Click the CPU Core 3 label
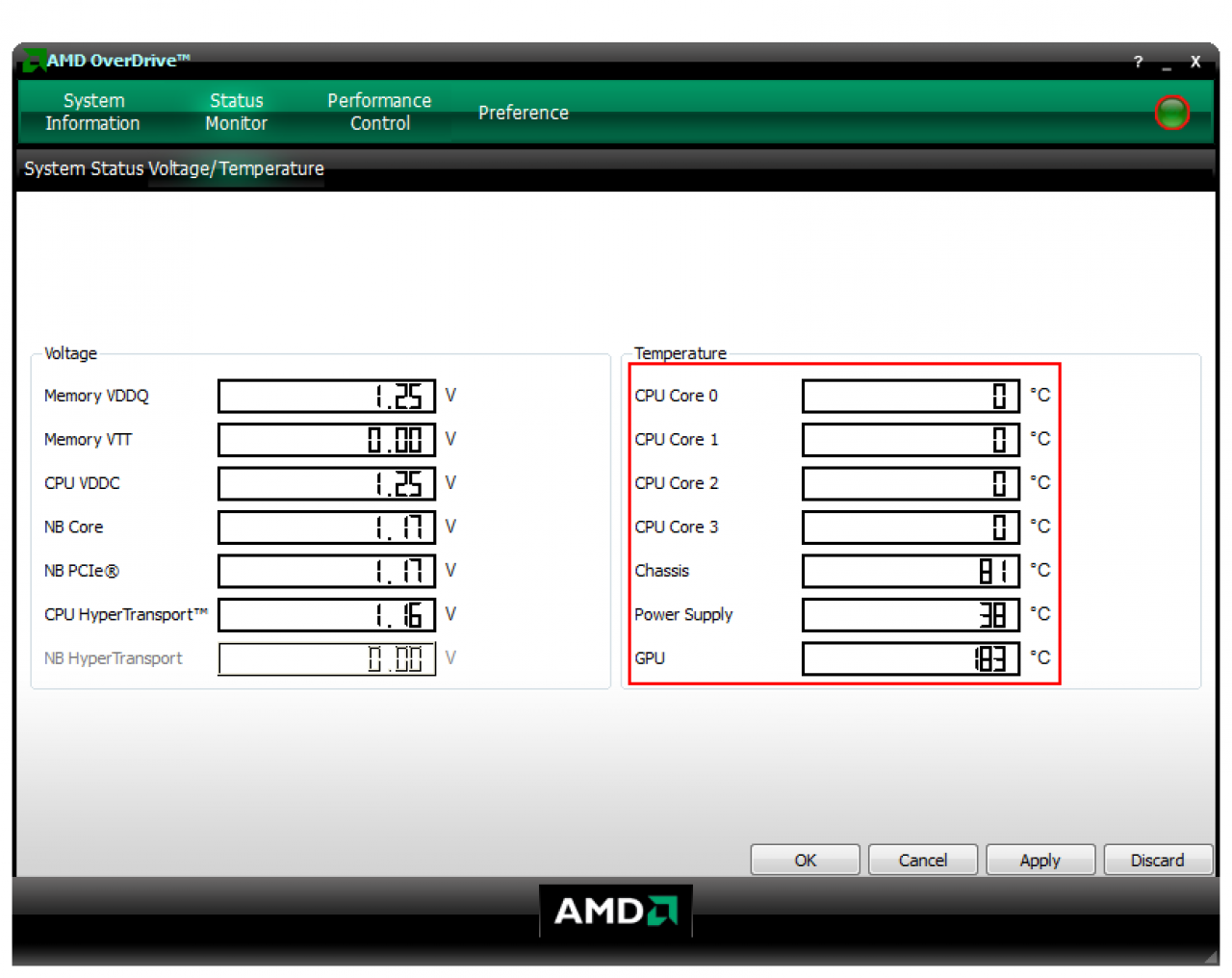1232x978 pixels. tap(676, 528)
